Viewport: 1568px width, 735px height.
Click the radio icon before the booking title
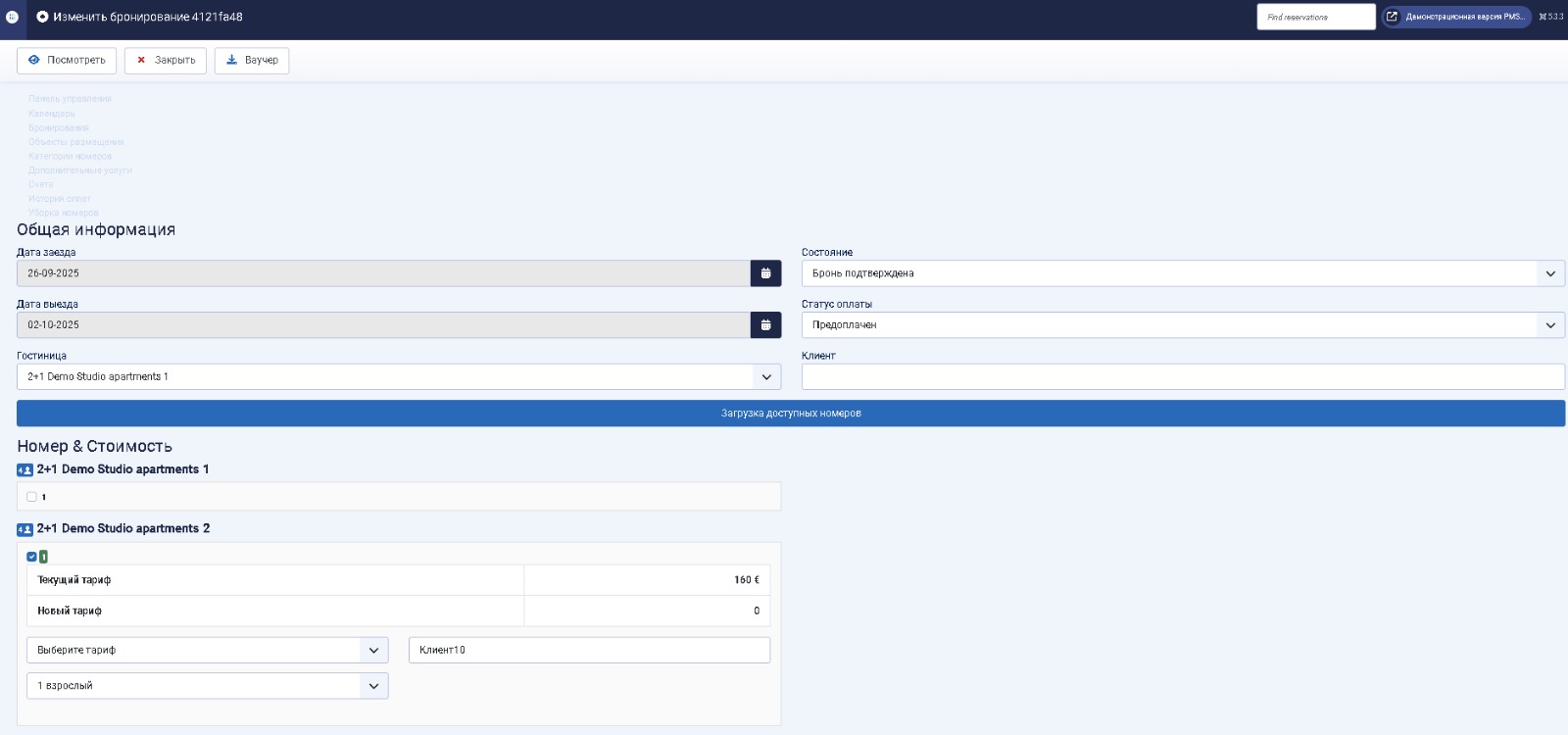tap(42, 17)
